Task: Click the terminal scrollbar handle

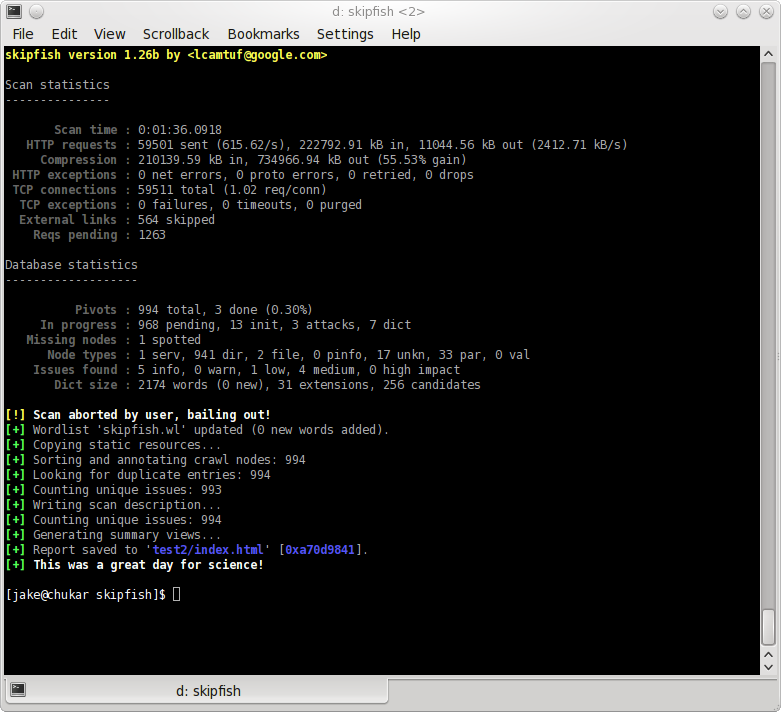Action: tap(768, 627)
